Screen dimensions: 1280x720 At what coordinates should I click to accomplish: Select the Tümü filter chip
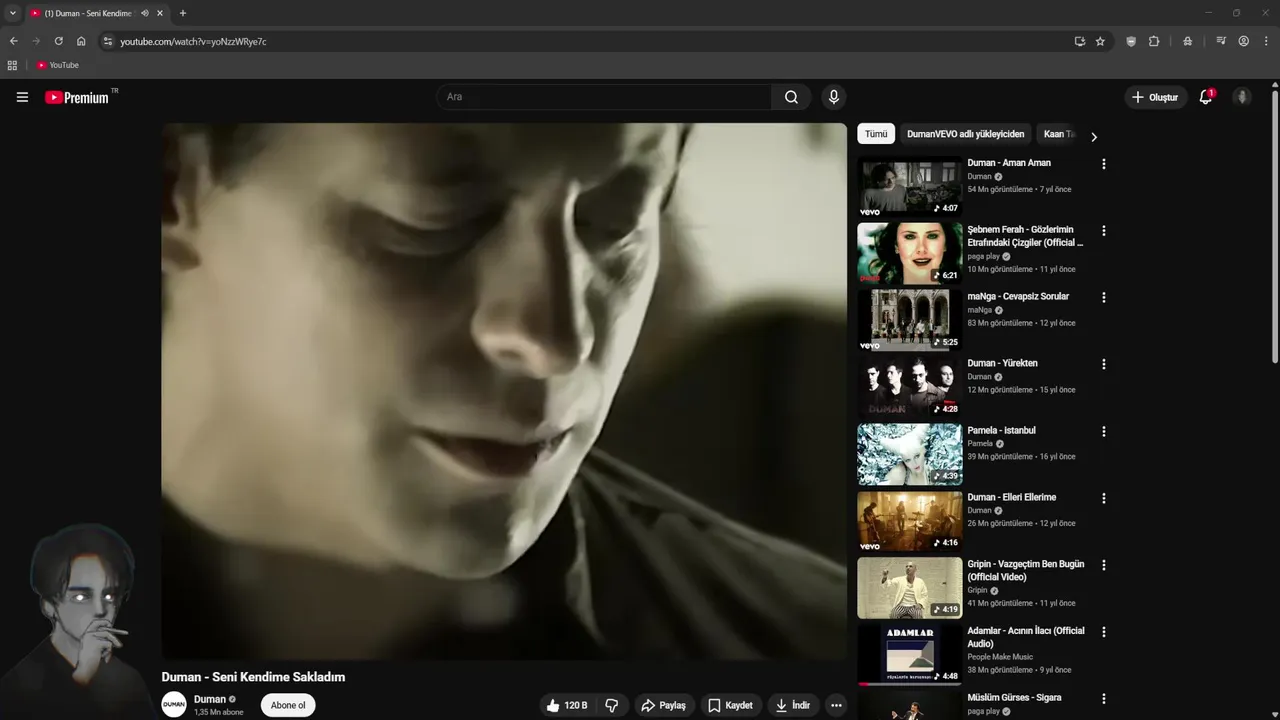pos(876,134)
